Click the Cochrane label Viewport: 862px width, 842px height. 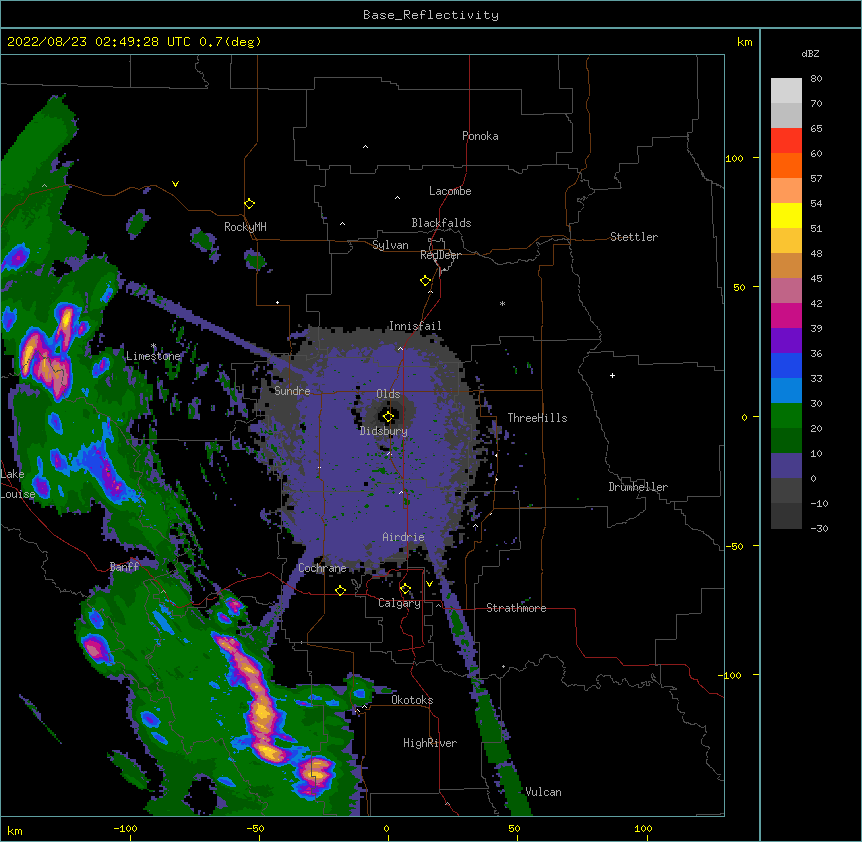(322, 568)
